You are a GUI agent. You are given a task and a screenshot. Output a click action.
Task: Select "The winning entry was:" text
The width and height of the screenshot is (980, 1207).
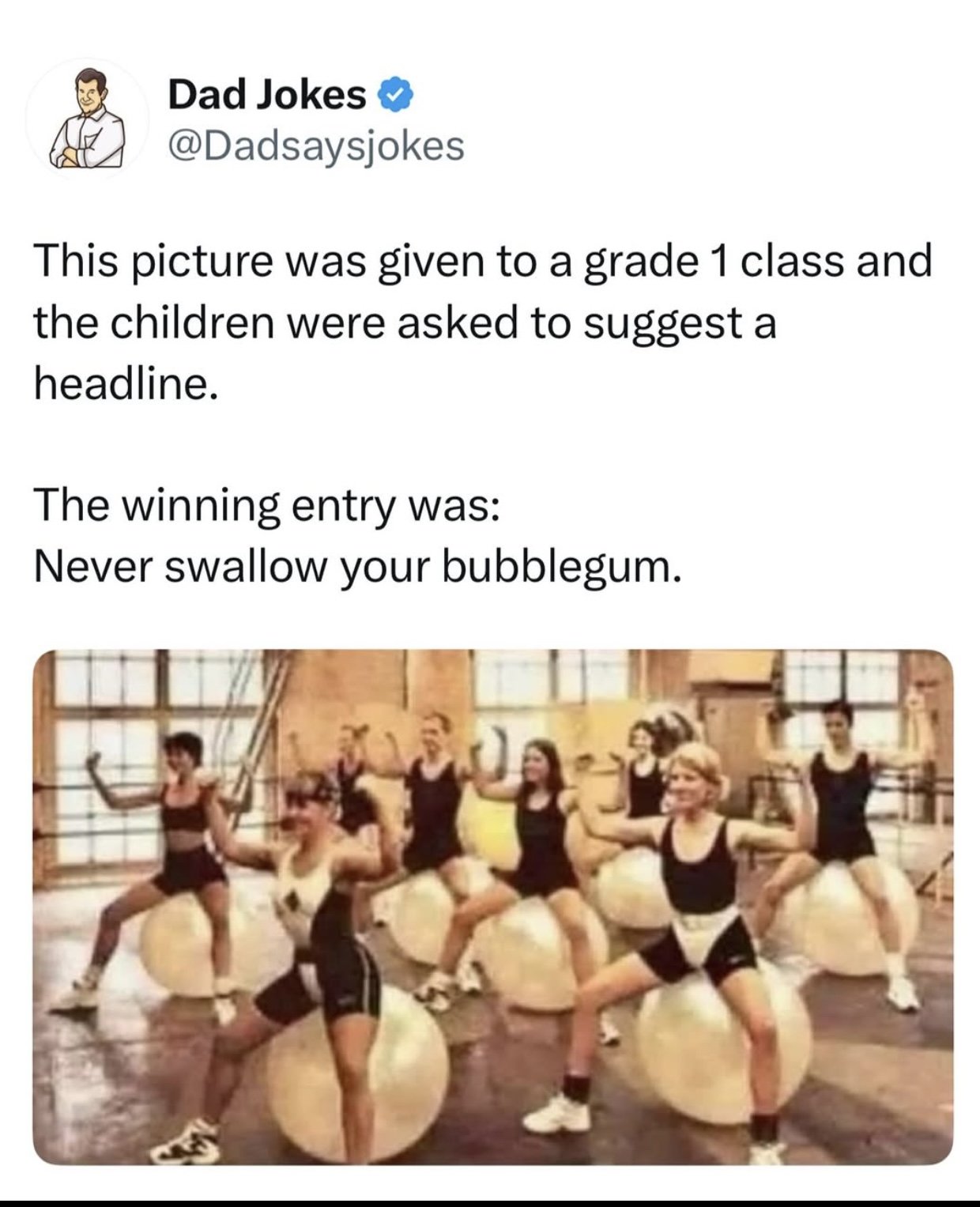pyautogui.click(x=266, y=506)
